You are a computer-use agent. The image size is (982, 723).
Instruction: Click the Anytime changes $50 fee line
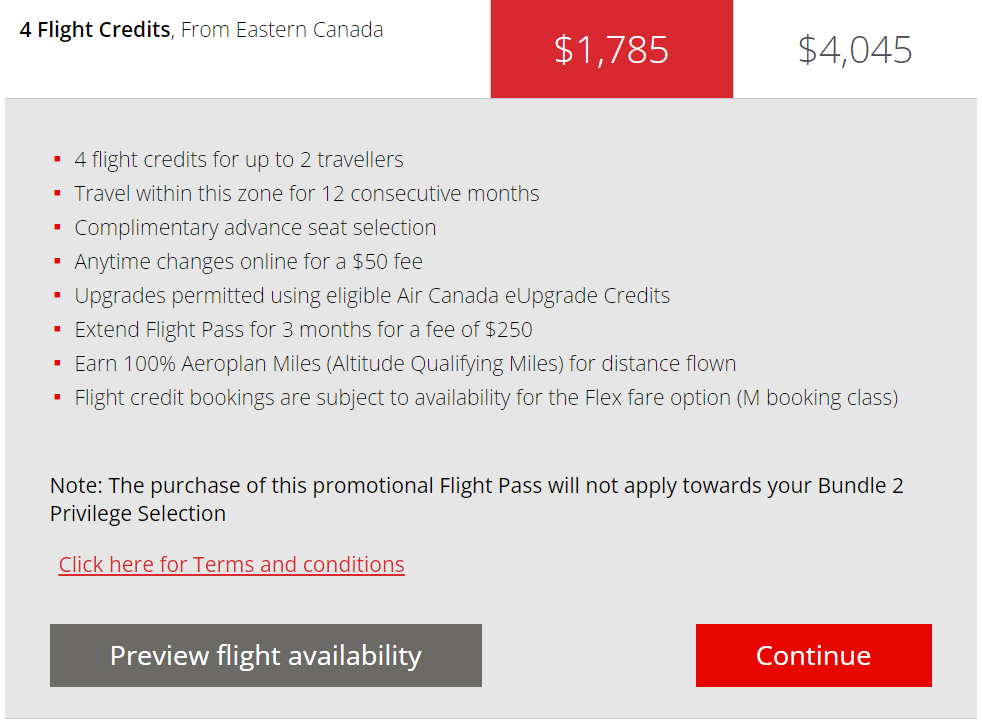(x=248, y=262)
